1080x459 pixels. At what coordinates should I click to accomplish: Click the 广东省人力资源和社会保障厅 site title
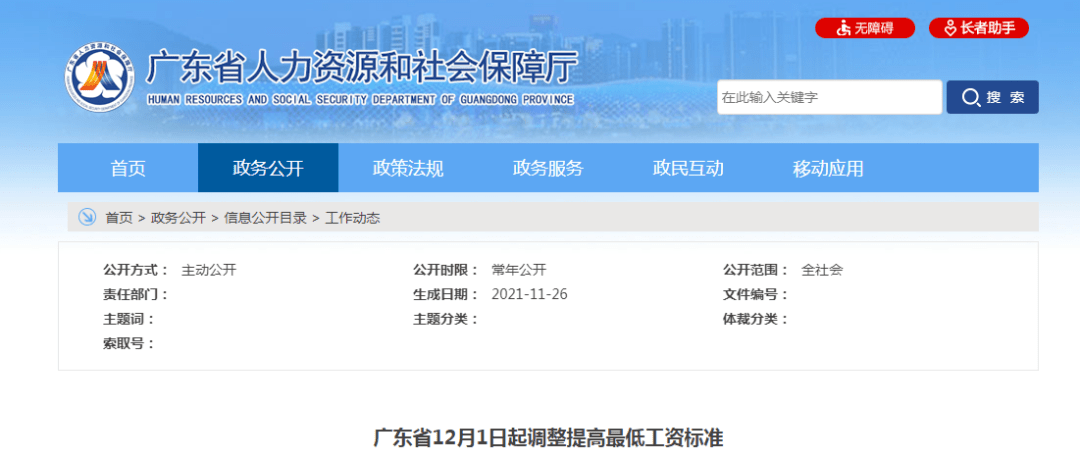pos(362,70)
